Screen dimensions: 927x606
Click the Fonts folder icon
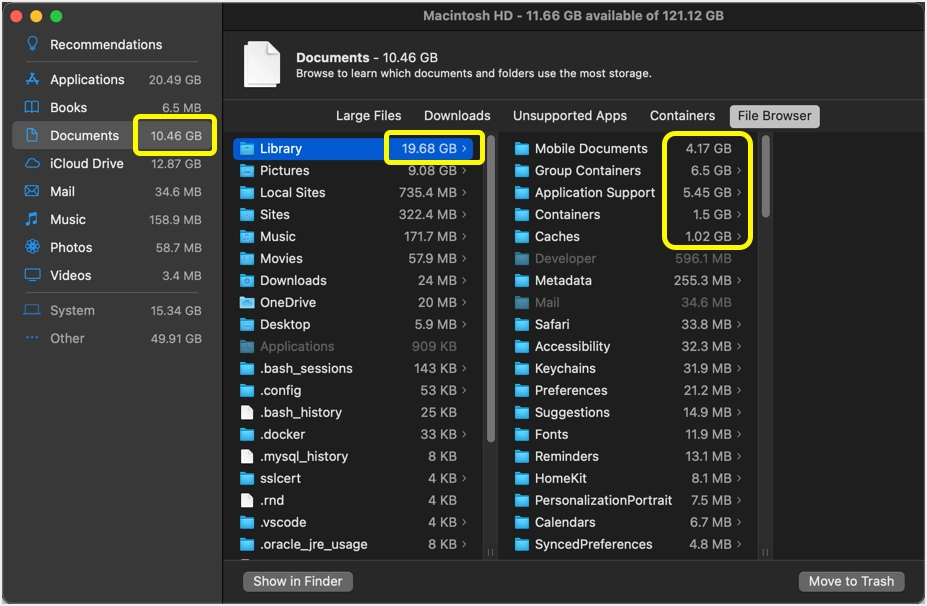521,434
